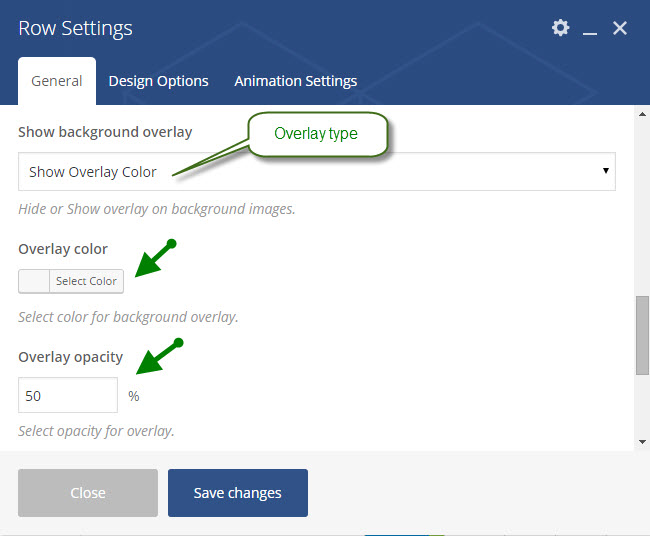Expand the Show Overlay Color dropdown
650x536 pixels.
pyautogui.click(x=317, y=172)
